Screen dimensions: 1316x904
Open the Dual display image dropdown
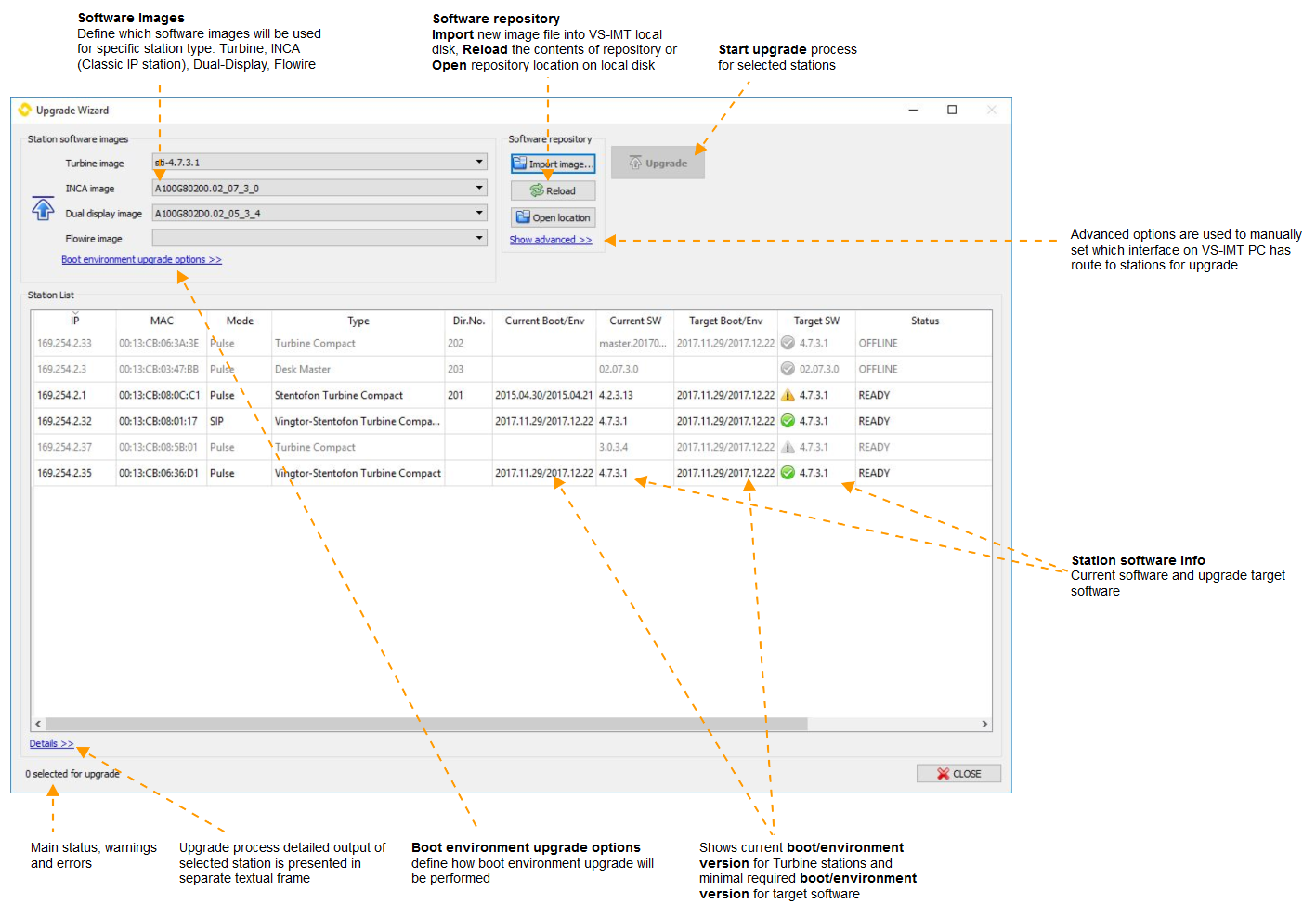pyautogui.click(x=479, y=213)
